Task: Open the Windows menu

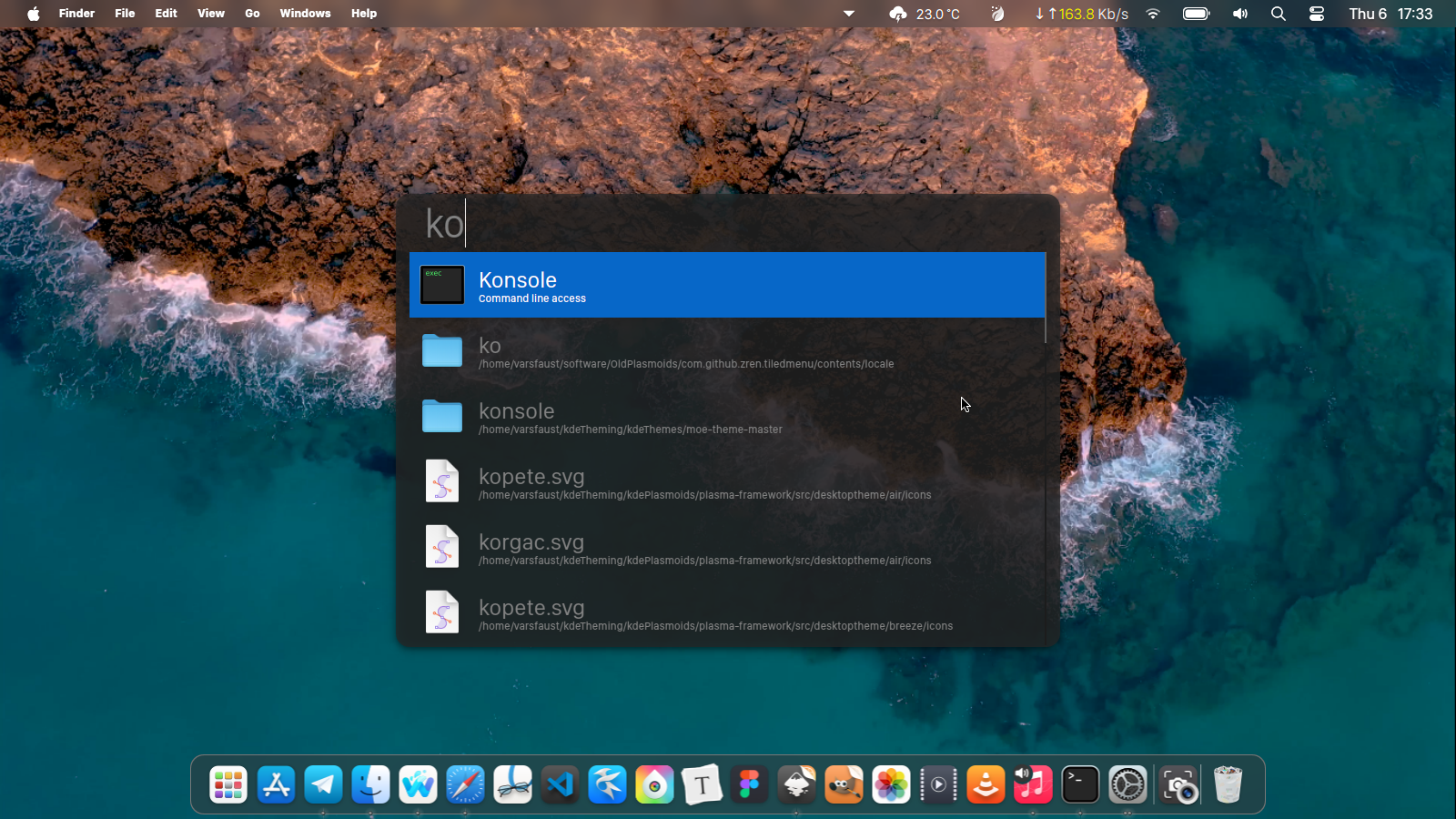Action: [x=305, y=14]
